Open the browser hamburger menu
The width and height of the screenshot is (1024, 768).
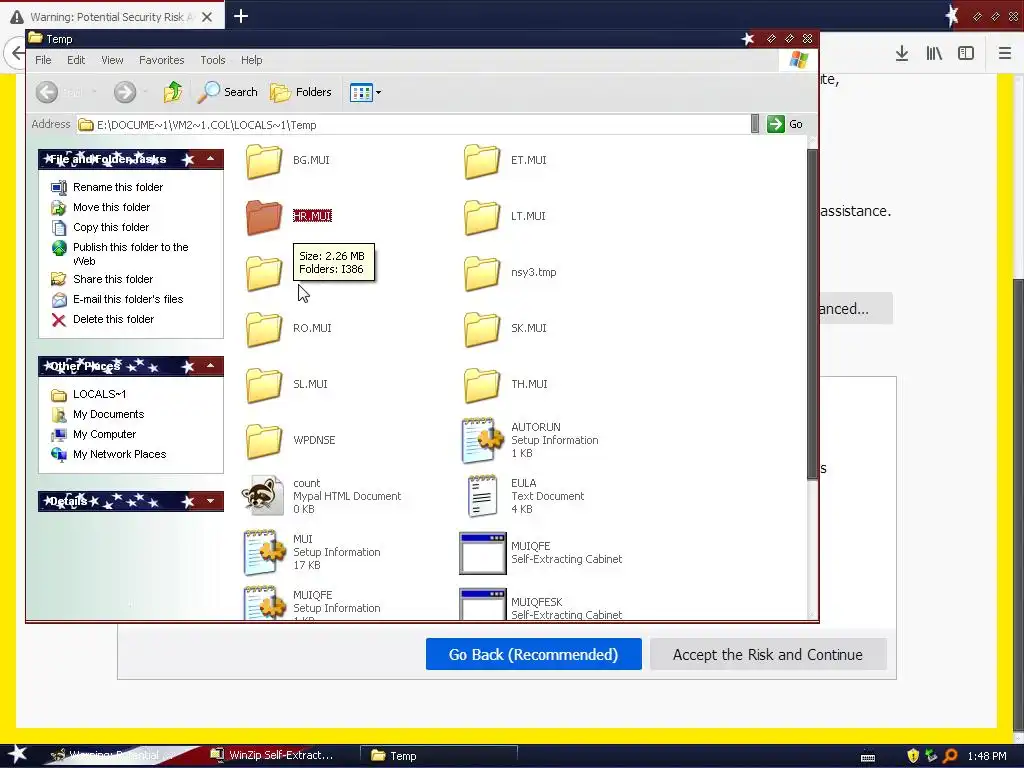point(1005,54)
